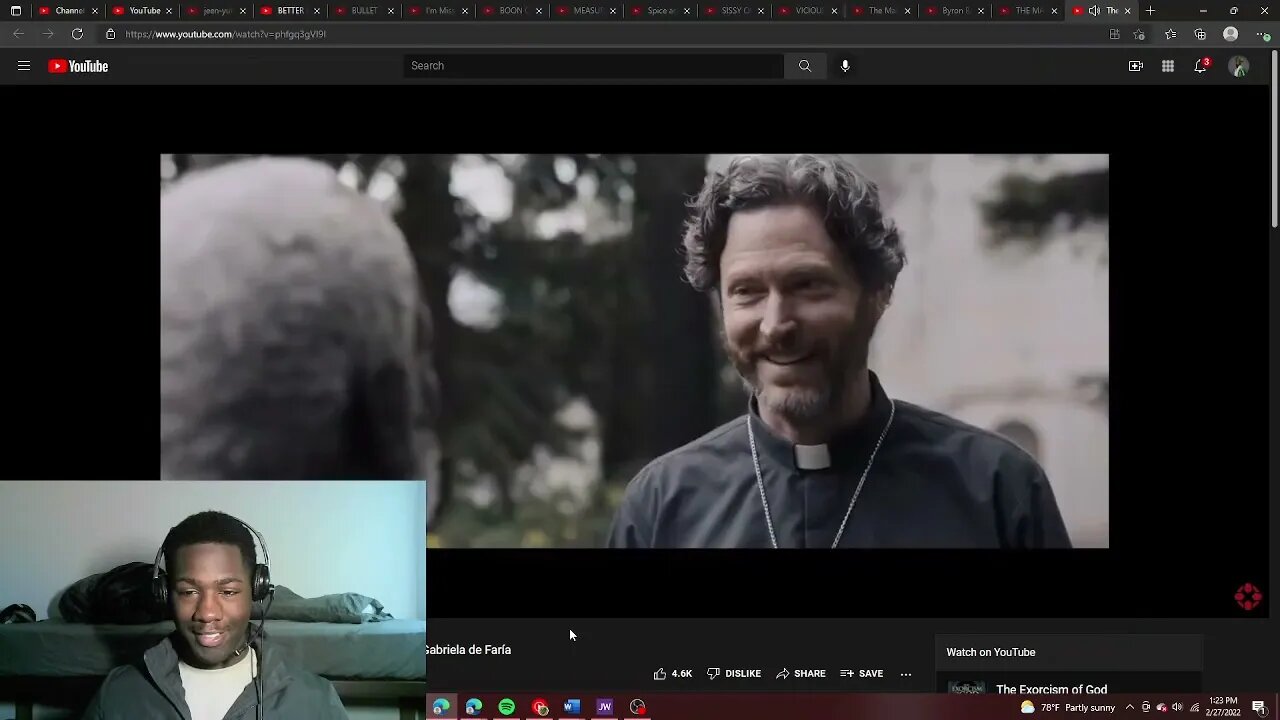Switch to the Channel tab

[x=70, y=11]
